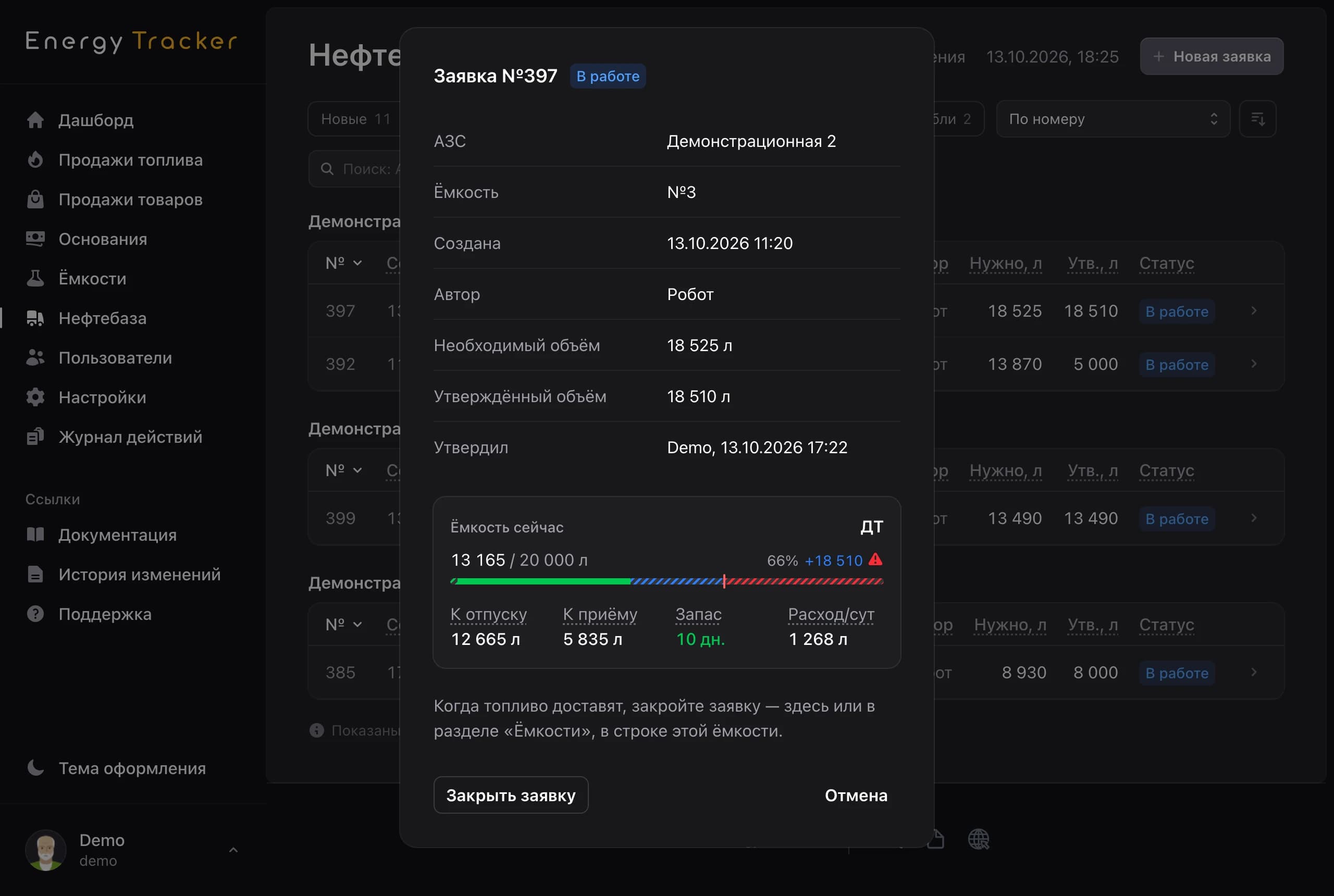Click the Расход/сут label
The height and width of the screenshot is (896, 1334).
pyautogui.click(x=831, y=614)
